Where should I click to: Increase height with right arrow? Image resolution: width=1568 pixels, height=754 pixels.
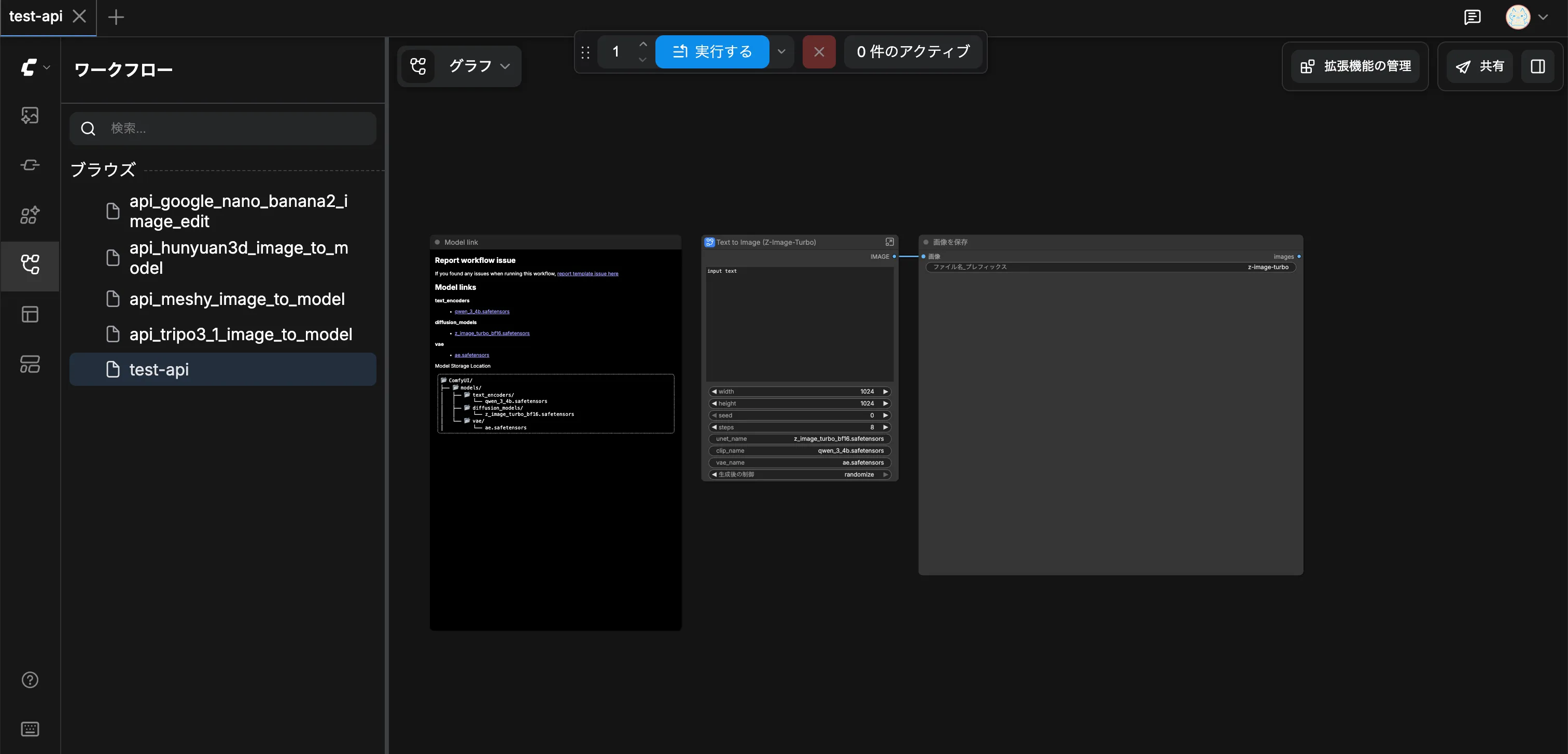886,403
